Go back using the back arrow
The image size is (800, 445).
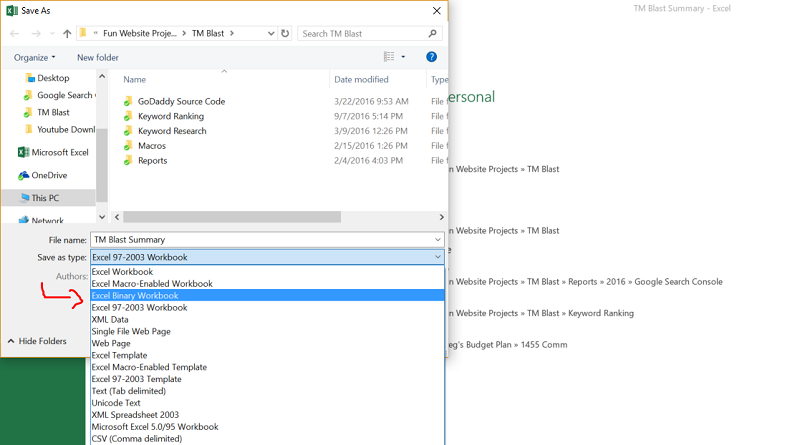click(x=14, y=34)
